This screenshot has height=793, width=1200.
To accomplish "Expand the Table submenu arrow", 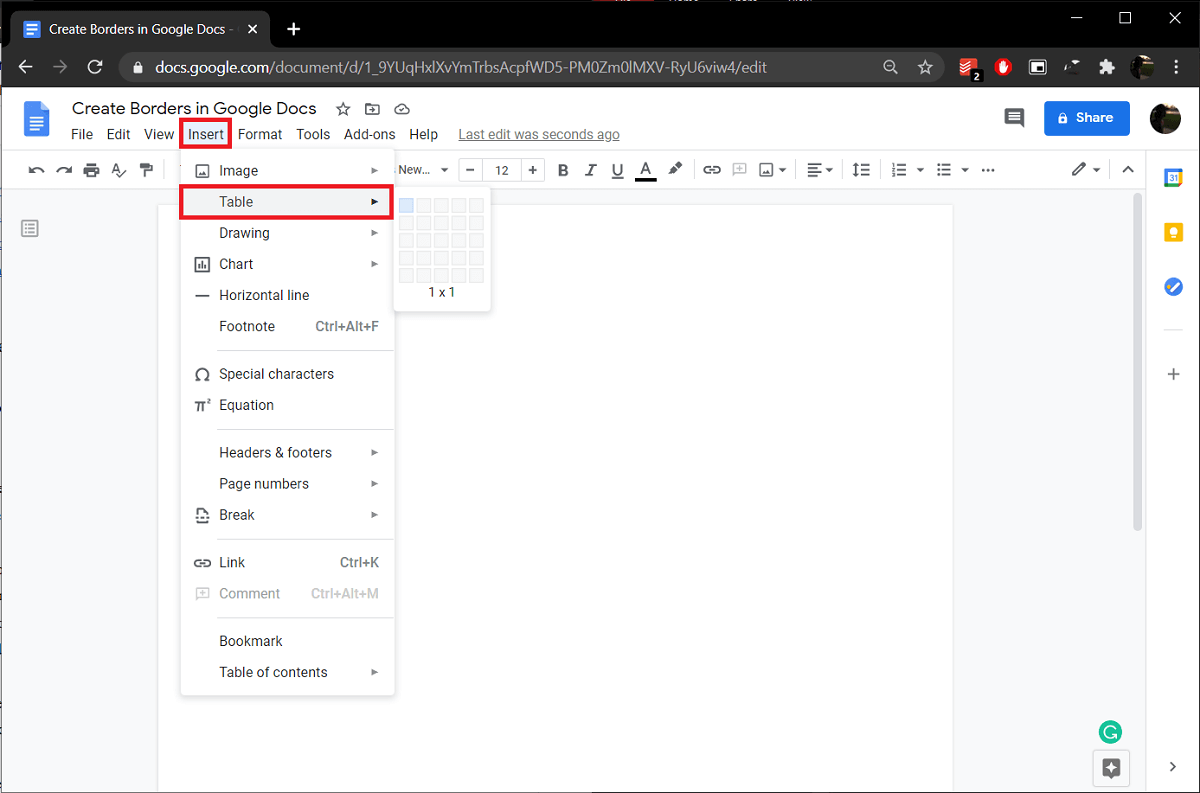I will click(374, 202).
